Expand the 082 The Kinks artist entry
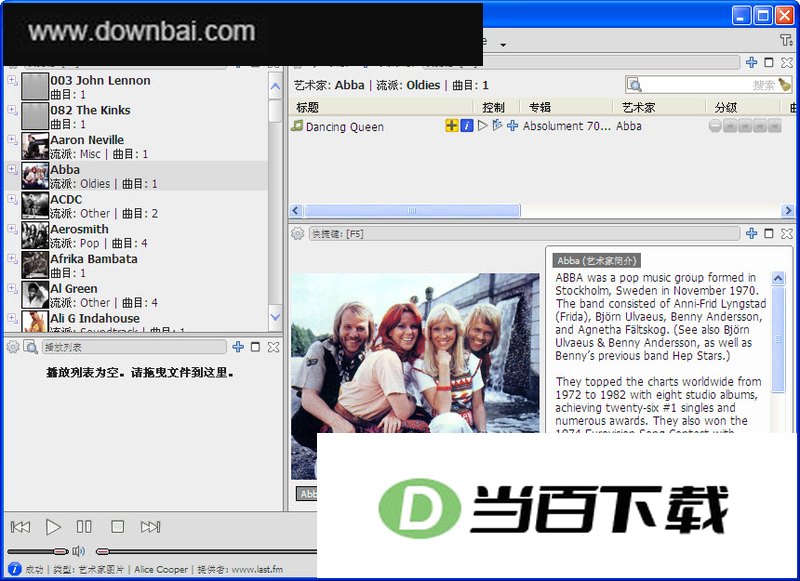800x581 pixels. (12, 110)
